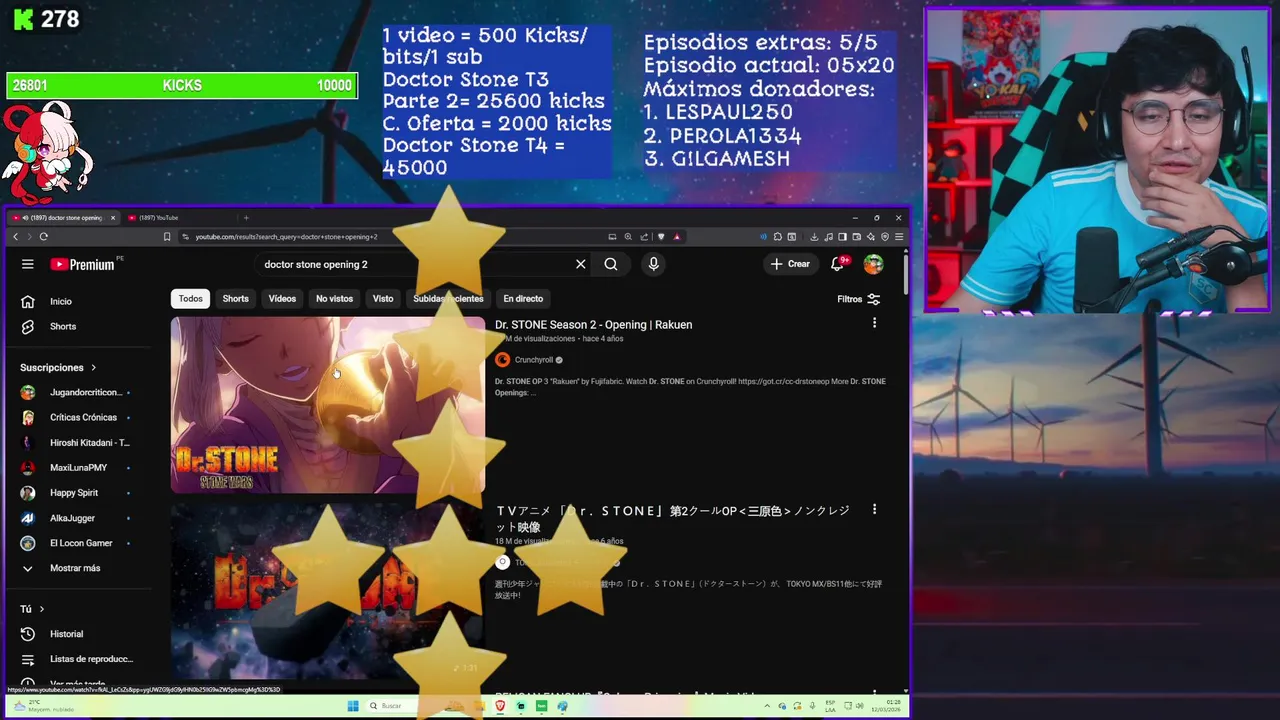Bookmark this page using bookmark icon
This screenshot has height=720, width=1280.
pyautogui.click(x=167, y=236)
